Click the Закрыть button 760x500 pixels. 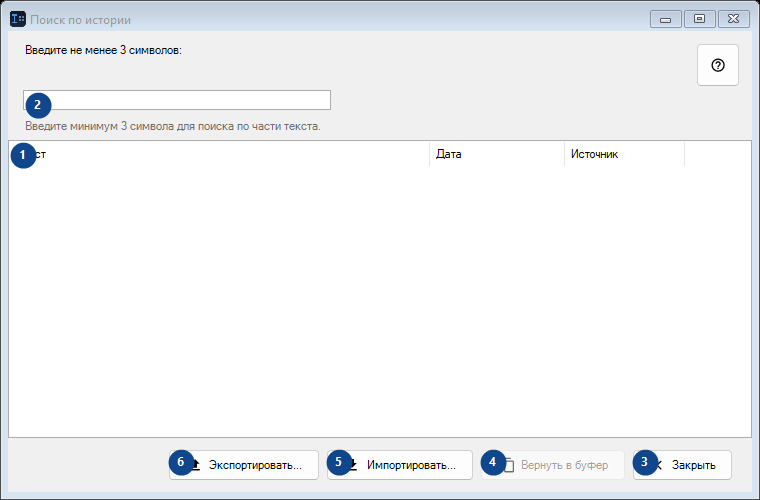point(682,465)
